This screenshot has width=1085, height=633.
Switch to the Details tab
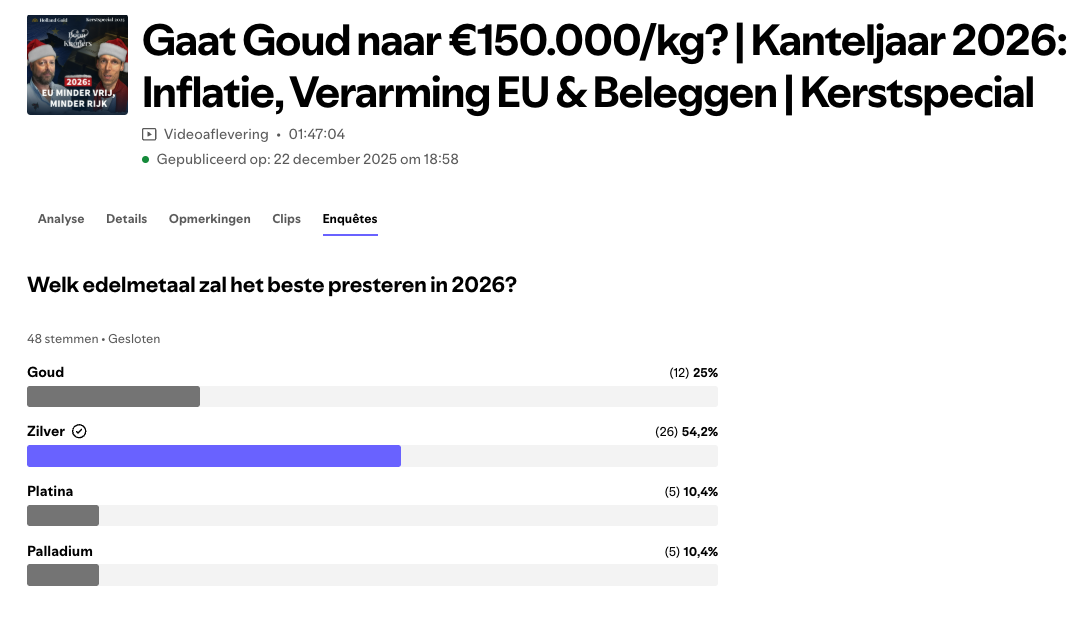(x=126, y=219)
